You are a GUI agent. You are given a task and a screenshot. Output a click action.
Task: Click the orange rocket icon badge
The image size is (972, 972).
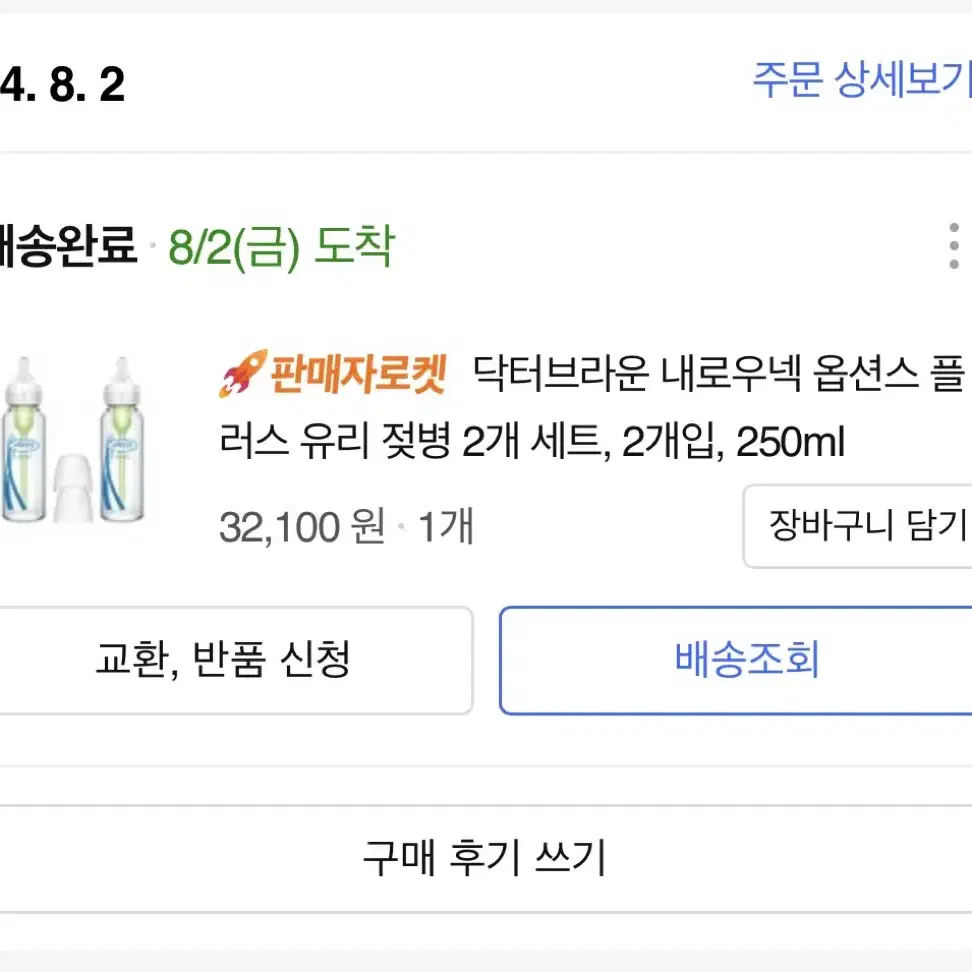tap(244, 373)
